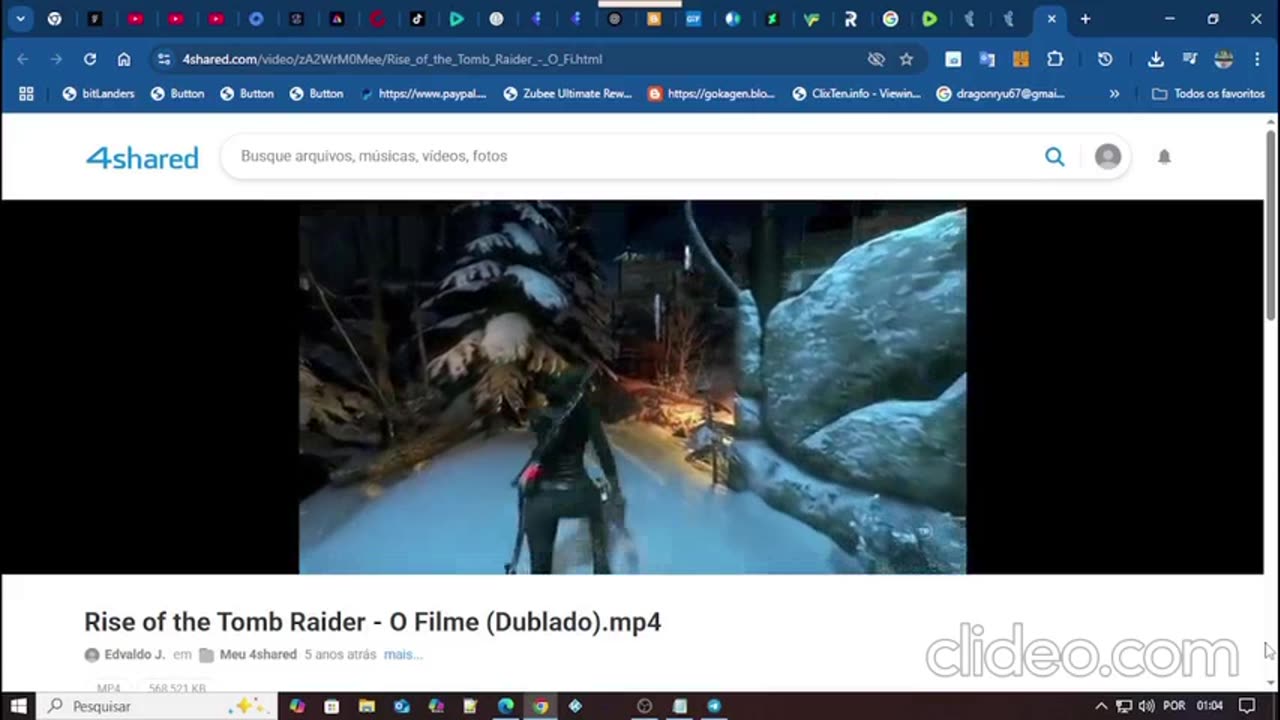Click the blue search magnifier icon
1280x720 pixels.
pos(1054,156)
